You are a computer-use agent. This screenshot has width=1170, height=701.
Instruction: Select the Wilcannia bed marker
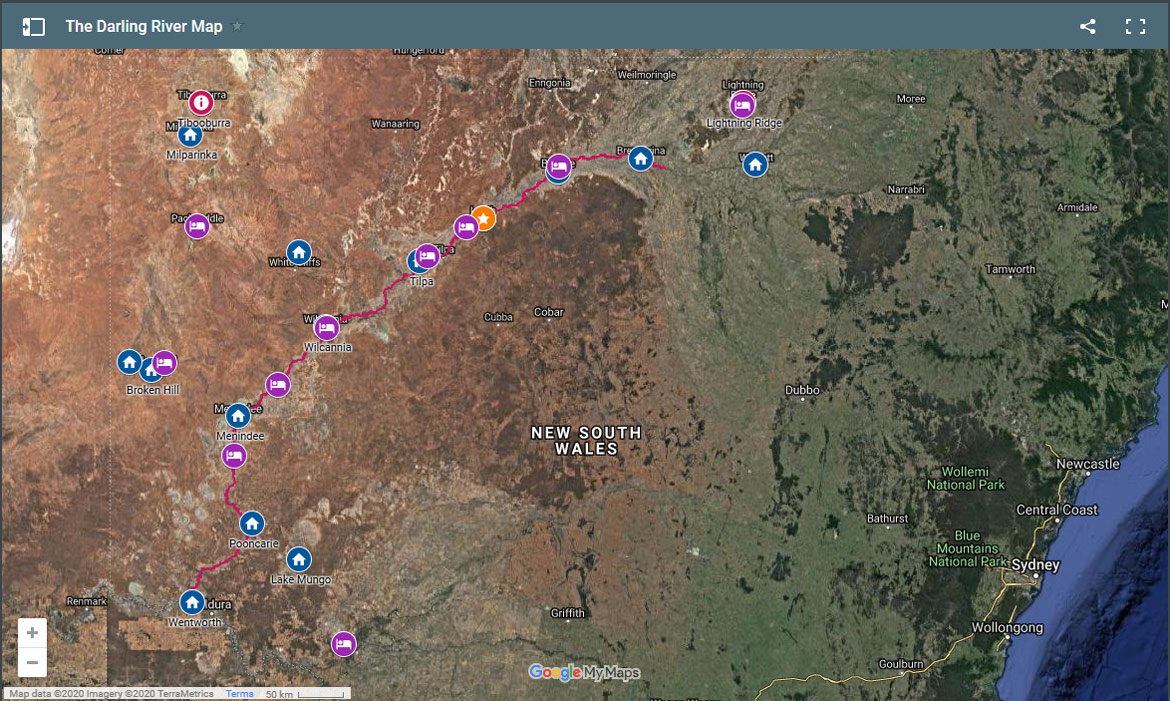[x=326, y=328]
